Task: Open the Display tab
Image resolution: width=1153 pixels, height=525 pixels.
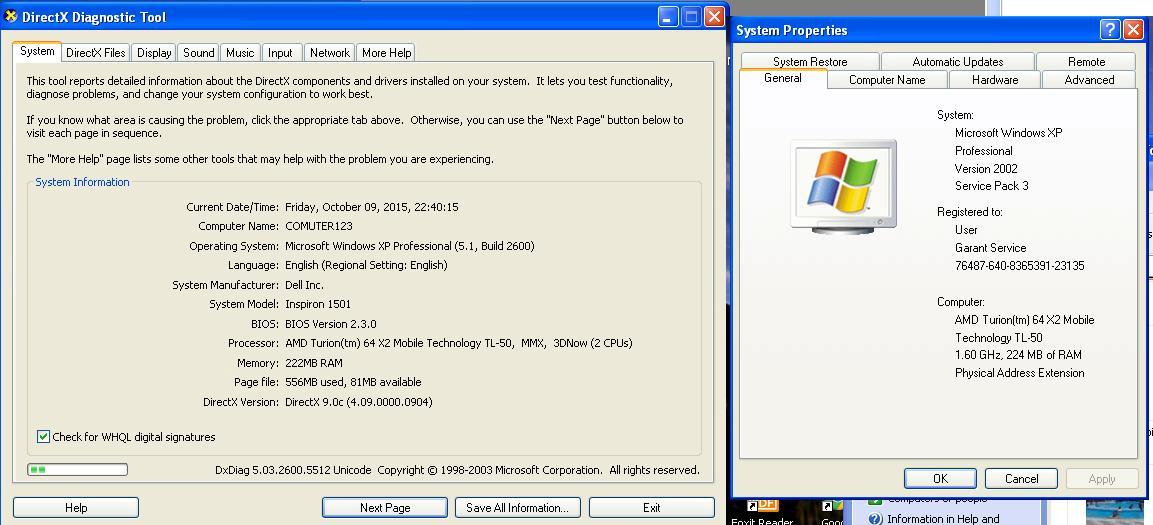Action: pyautogui.click(x=154, y=53)
